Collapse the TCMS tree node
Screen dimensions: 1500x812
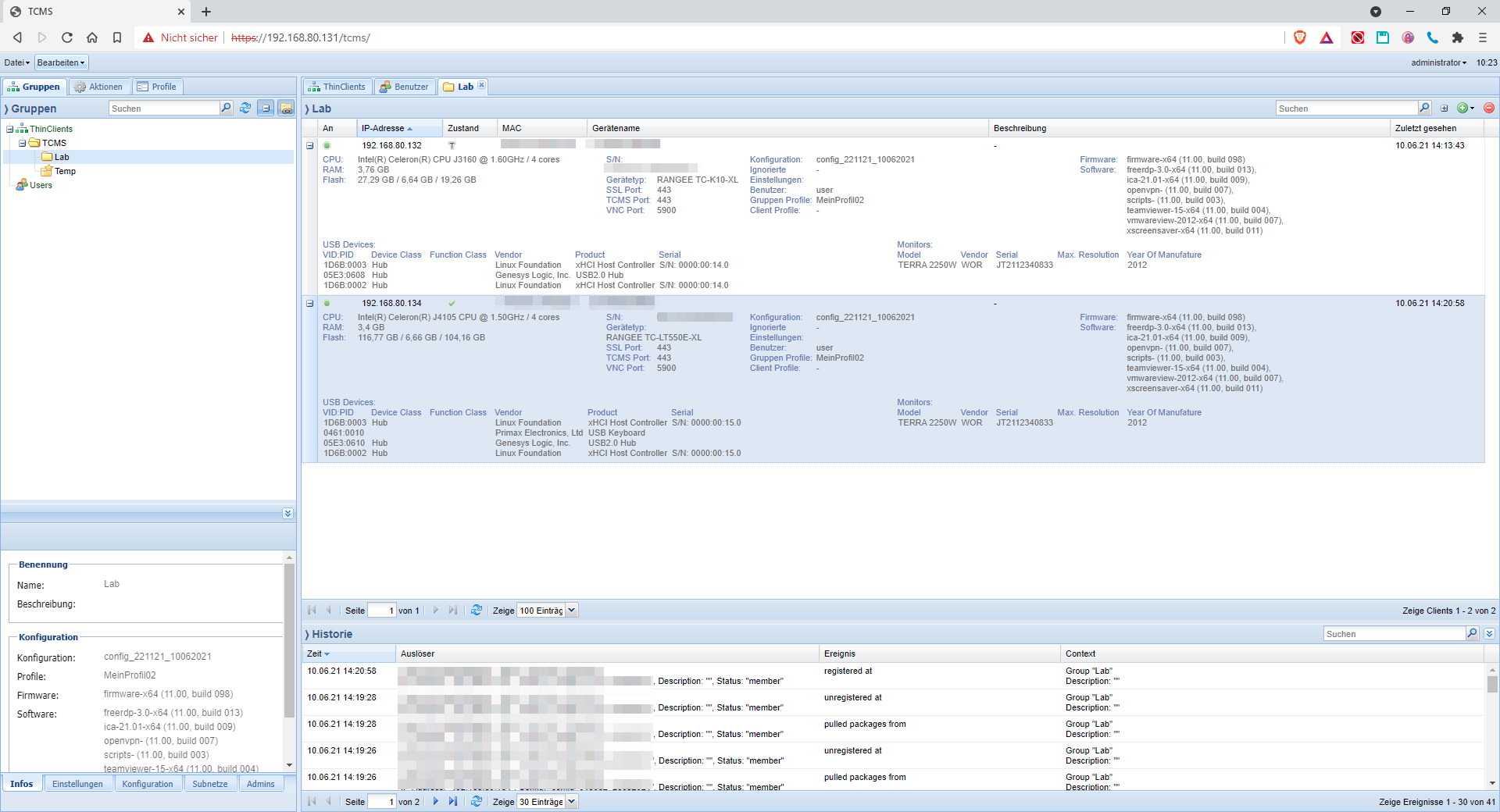[23, 144]
